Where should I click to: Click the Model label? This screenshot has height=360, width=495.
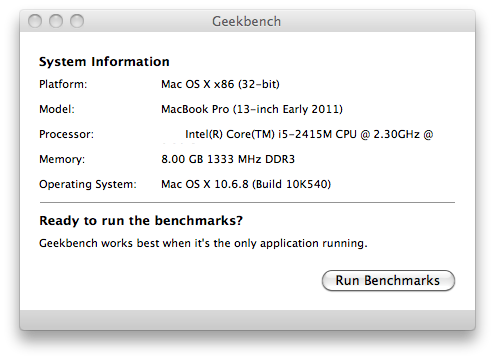click(x=57, y=109)
